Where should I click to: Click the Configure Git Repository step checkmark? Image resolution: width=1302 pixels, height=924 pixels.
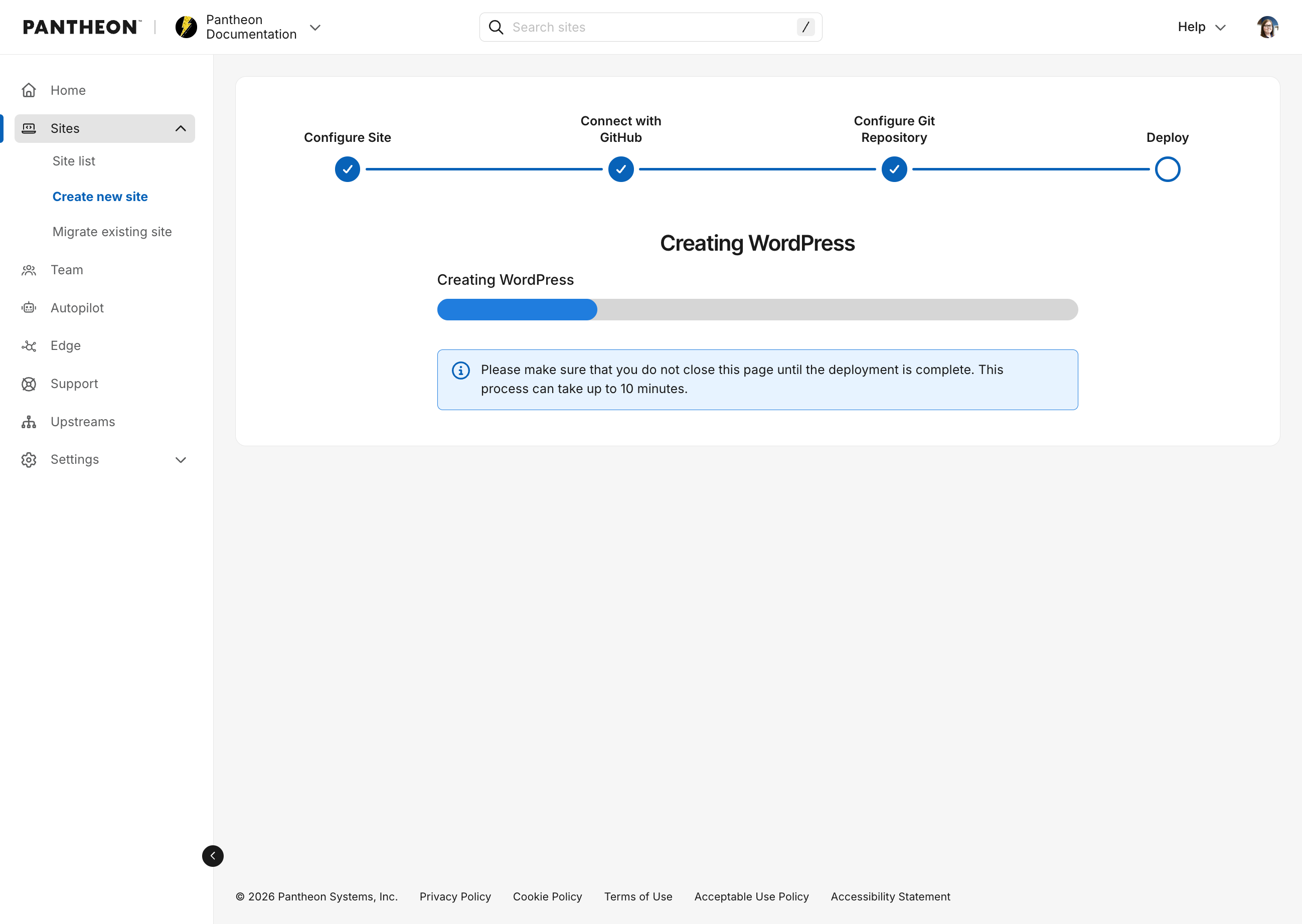[x=894, y=169]
